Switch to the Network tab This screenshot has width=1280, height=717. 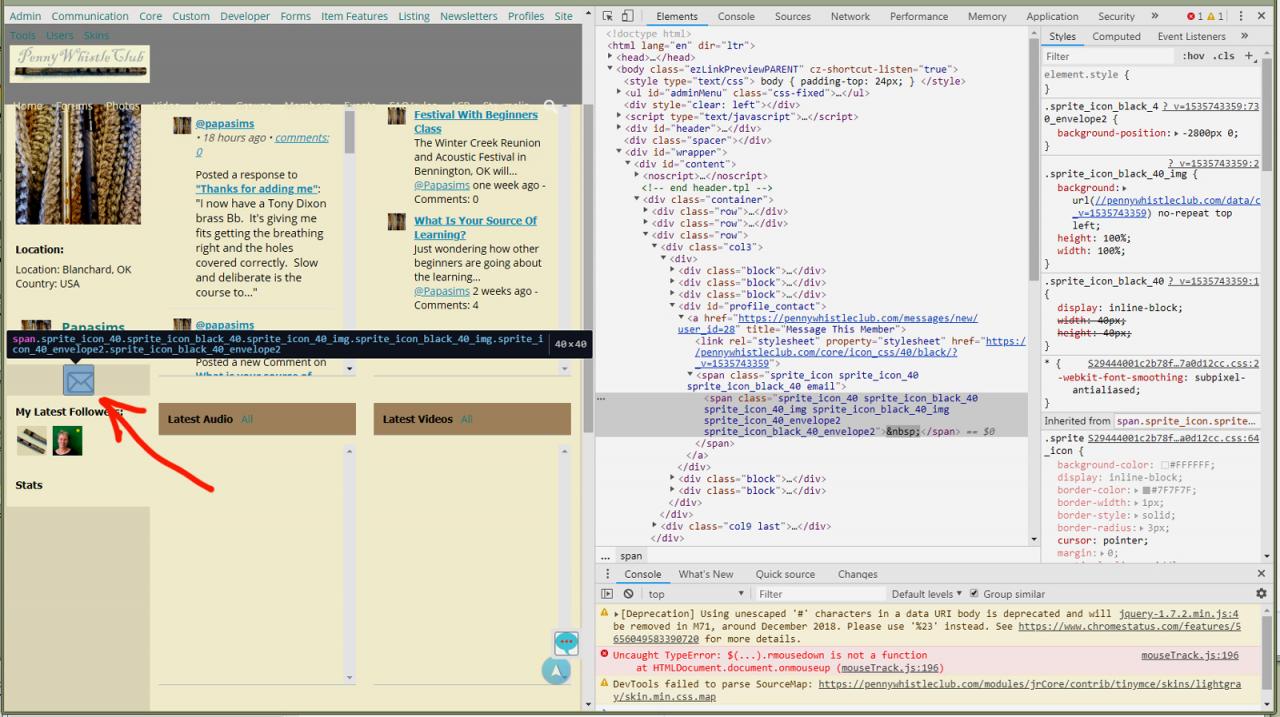tap(850, 16)
